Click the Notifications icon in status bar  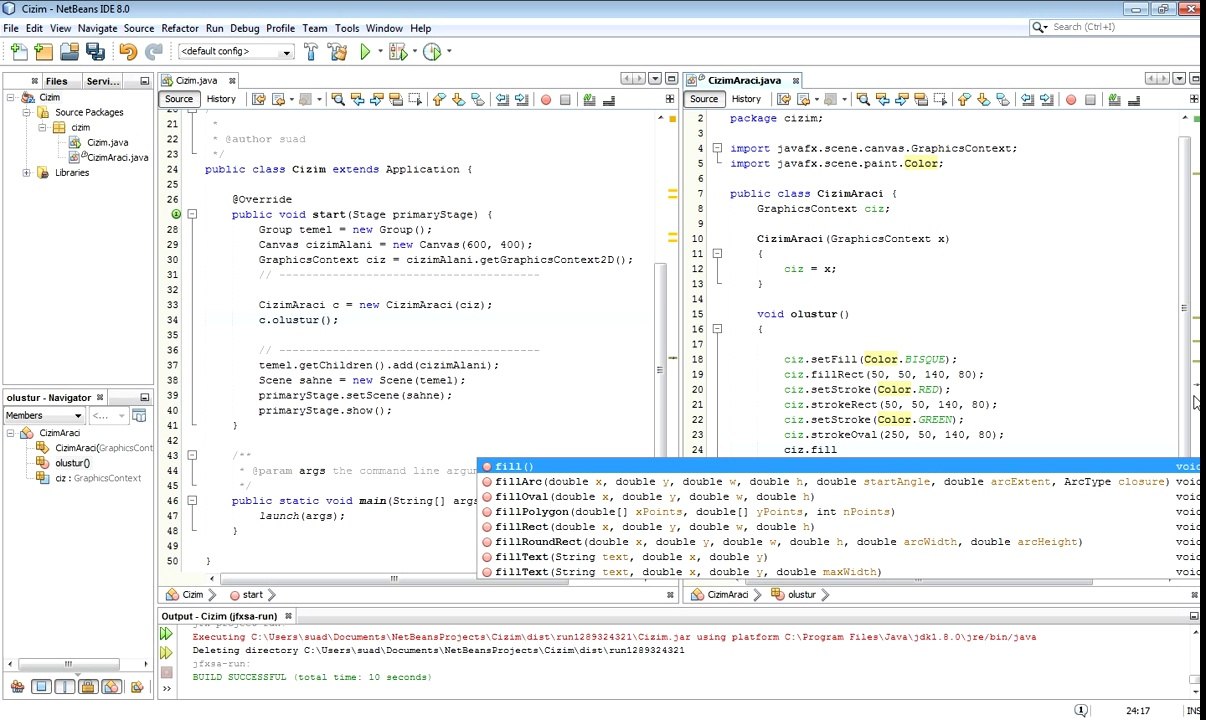1081,710
